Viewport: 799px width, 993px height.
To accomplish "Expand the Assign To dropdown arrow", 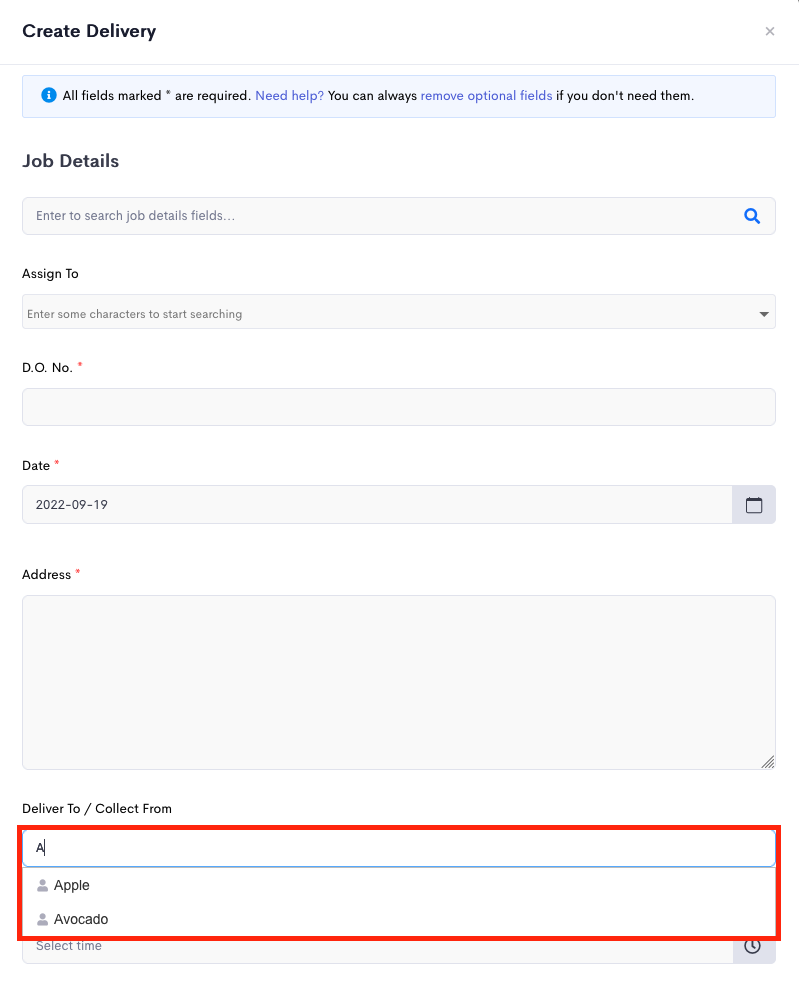I will [764, 314].
